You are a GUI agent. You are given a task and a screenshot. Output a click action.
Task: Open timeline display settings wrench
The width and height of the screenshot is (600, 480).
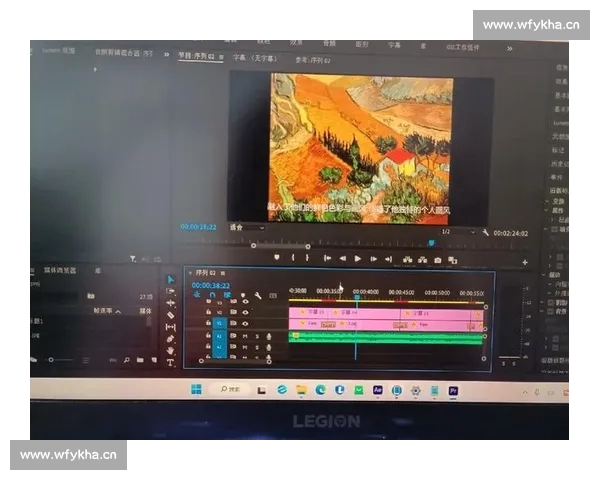258,296
